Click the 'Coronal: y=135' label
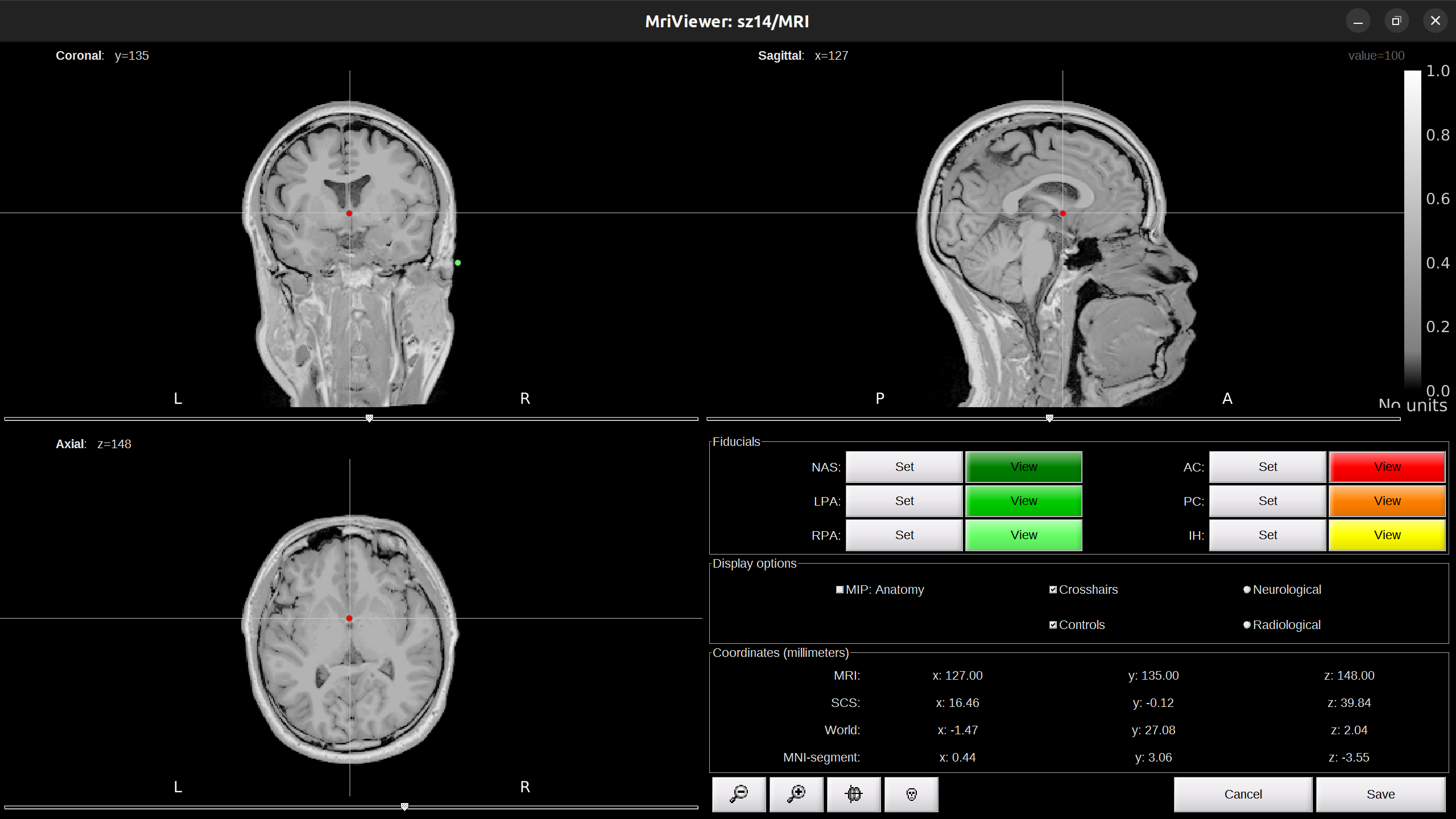This screenshot has width=1456, height=819. click(x=102, y=56)
